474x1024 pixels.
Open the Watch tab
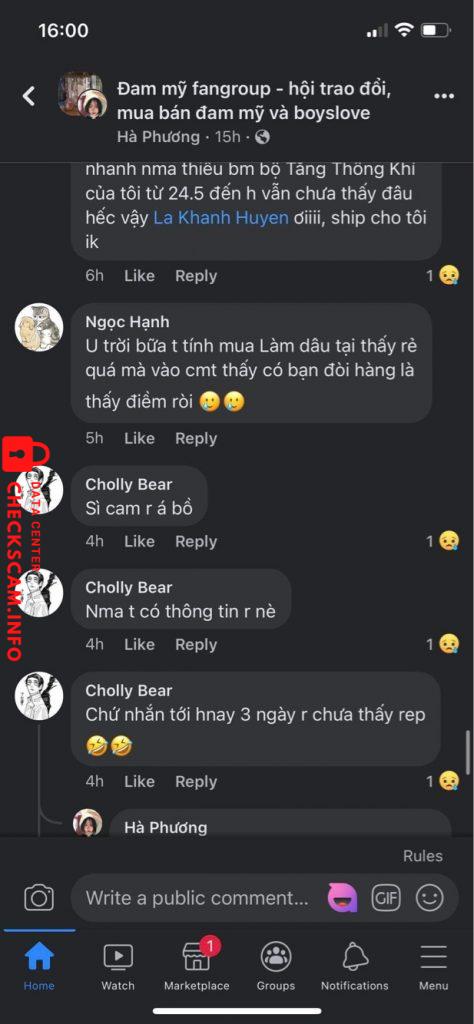tap(118, 965)
